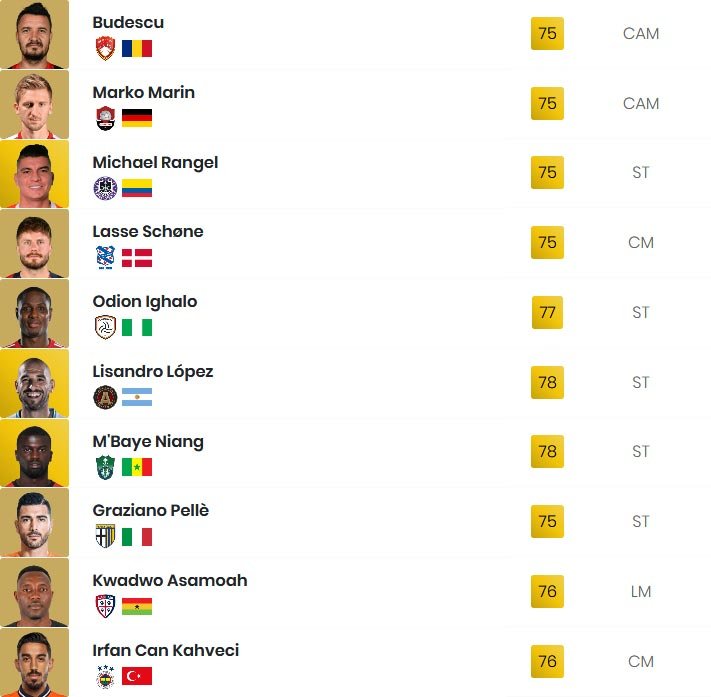Click Michael Rangel's player photo thumbnail

(34, 174)
